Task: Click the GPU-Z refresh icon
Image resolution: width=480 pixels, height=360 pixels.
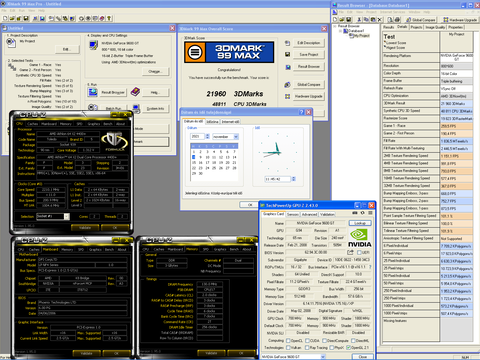Action: (362, 213)
